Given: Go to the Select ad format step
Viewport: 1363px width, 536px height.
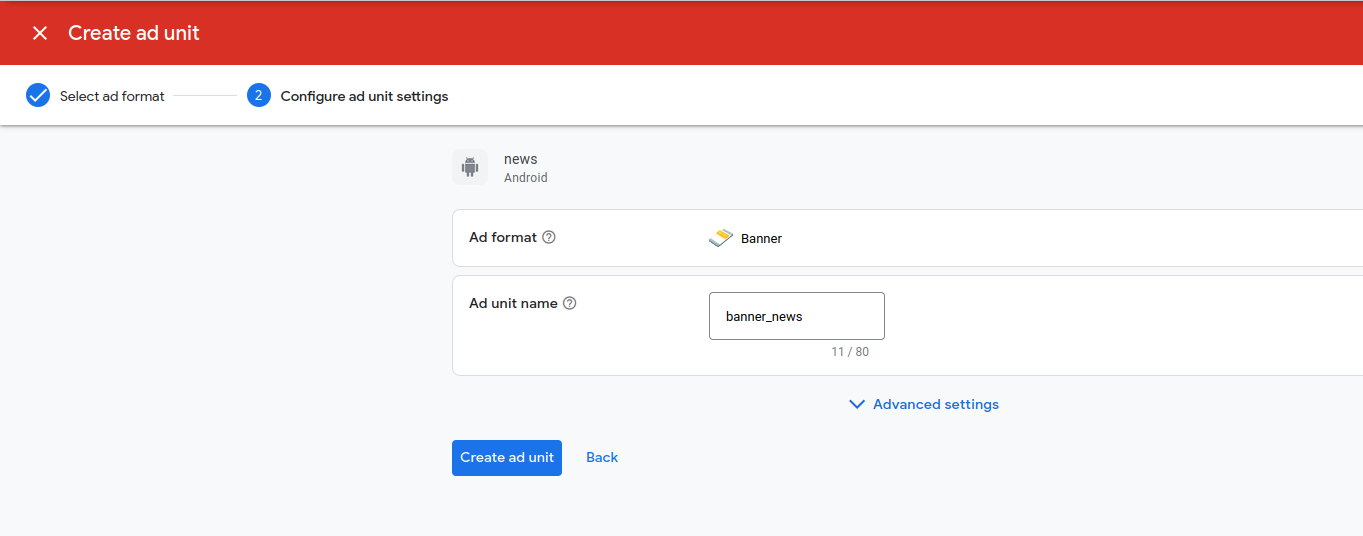Looking at the screenshot, I should pyautogui.click(x=112, y=97).
